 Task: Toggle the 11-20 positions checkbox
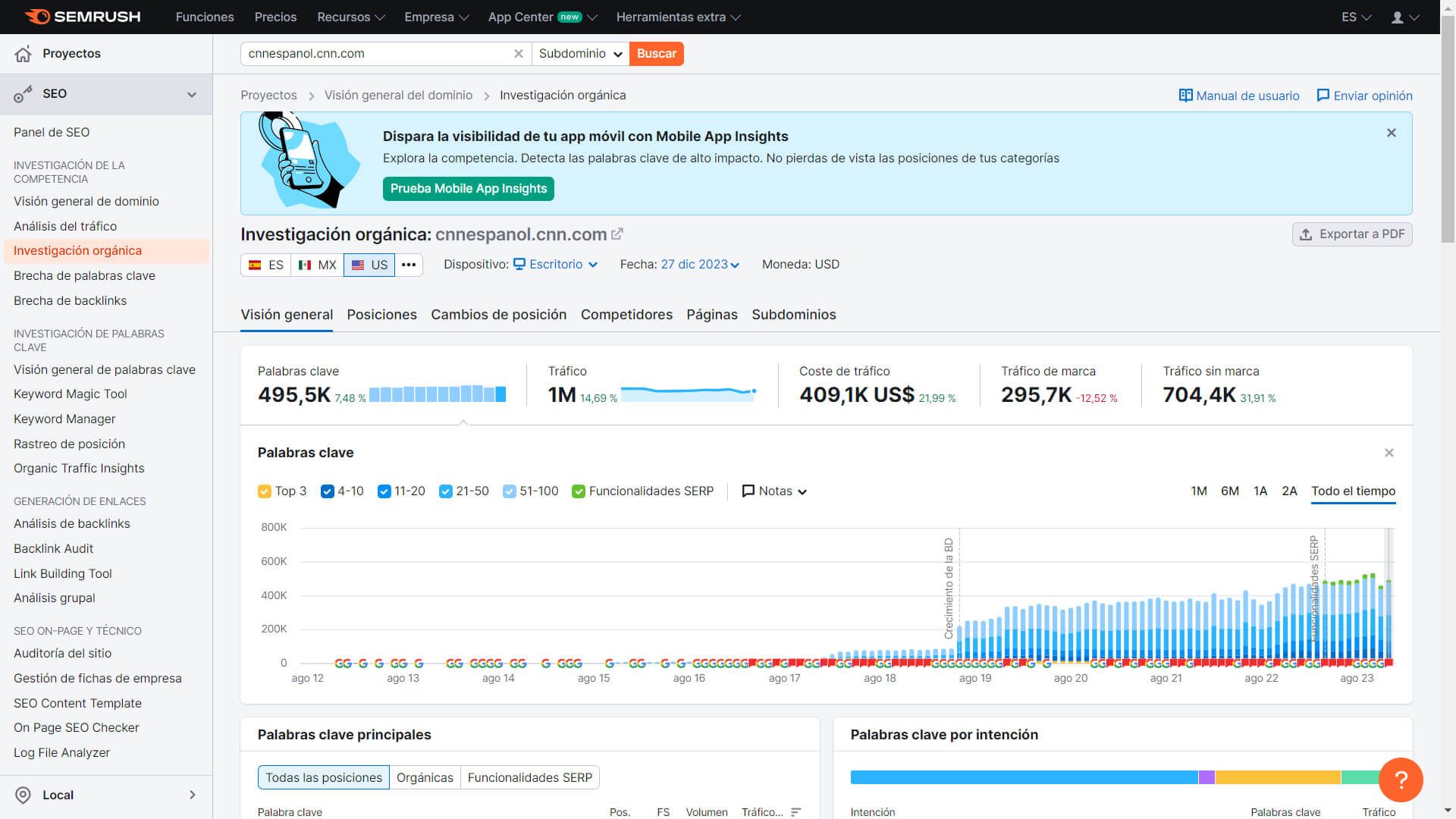click(x=384, y=491)
